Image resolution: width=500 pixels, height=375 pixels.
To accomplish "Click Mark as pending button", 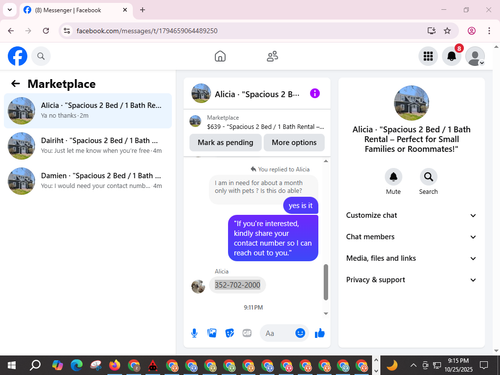I will (x=225, y=143).
